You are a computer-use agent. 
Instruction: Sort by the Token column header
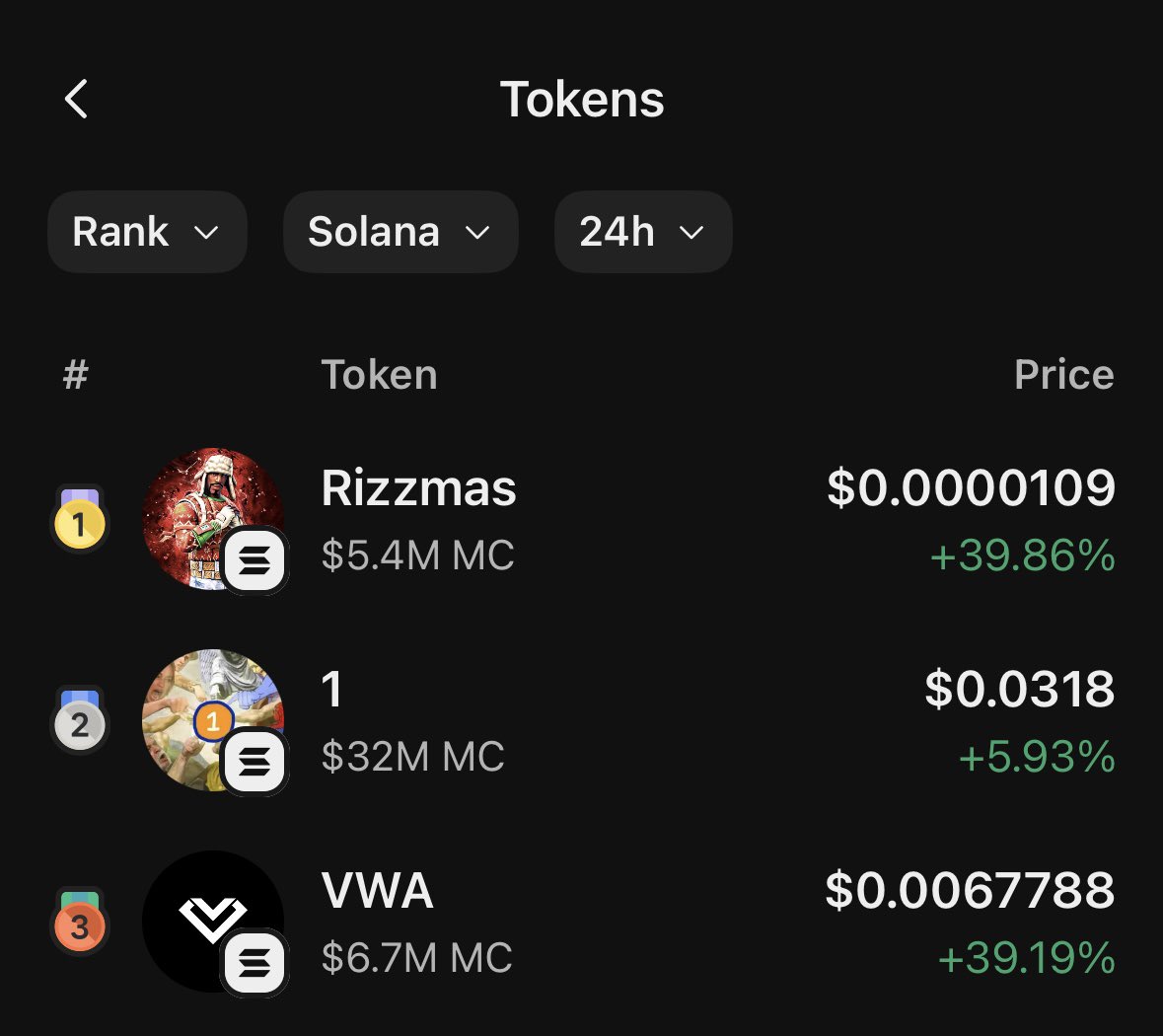tap(379, 375)
